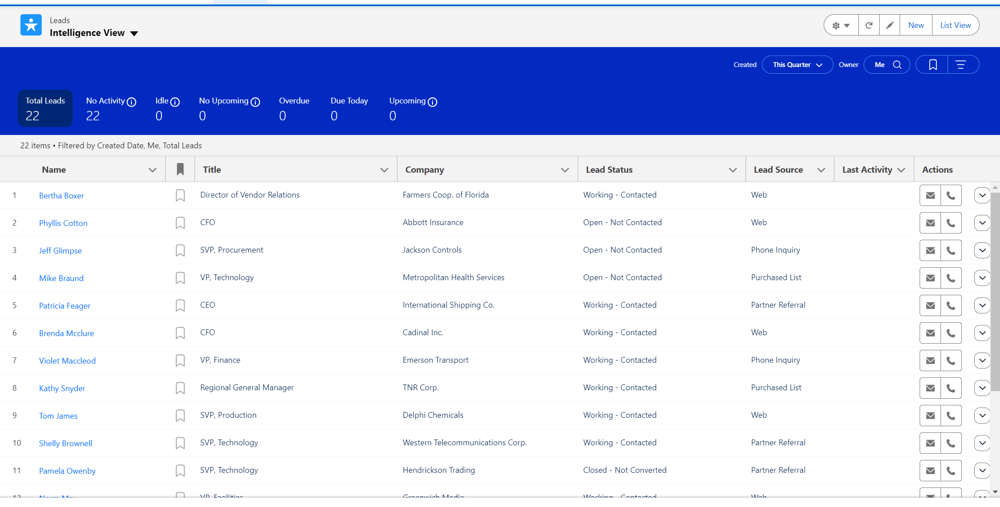Email Mike Braund
1000x507 pixels.
930,278
